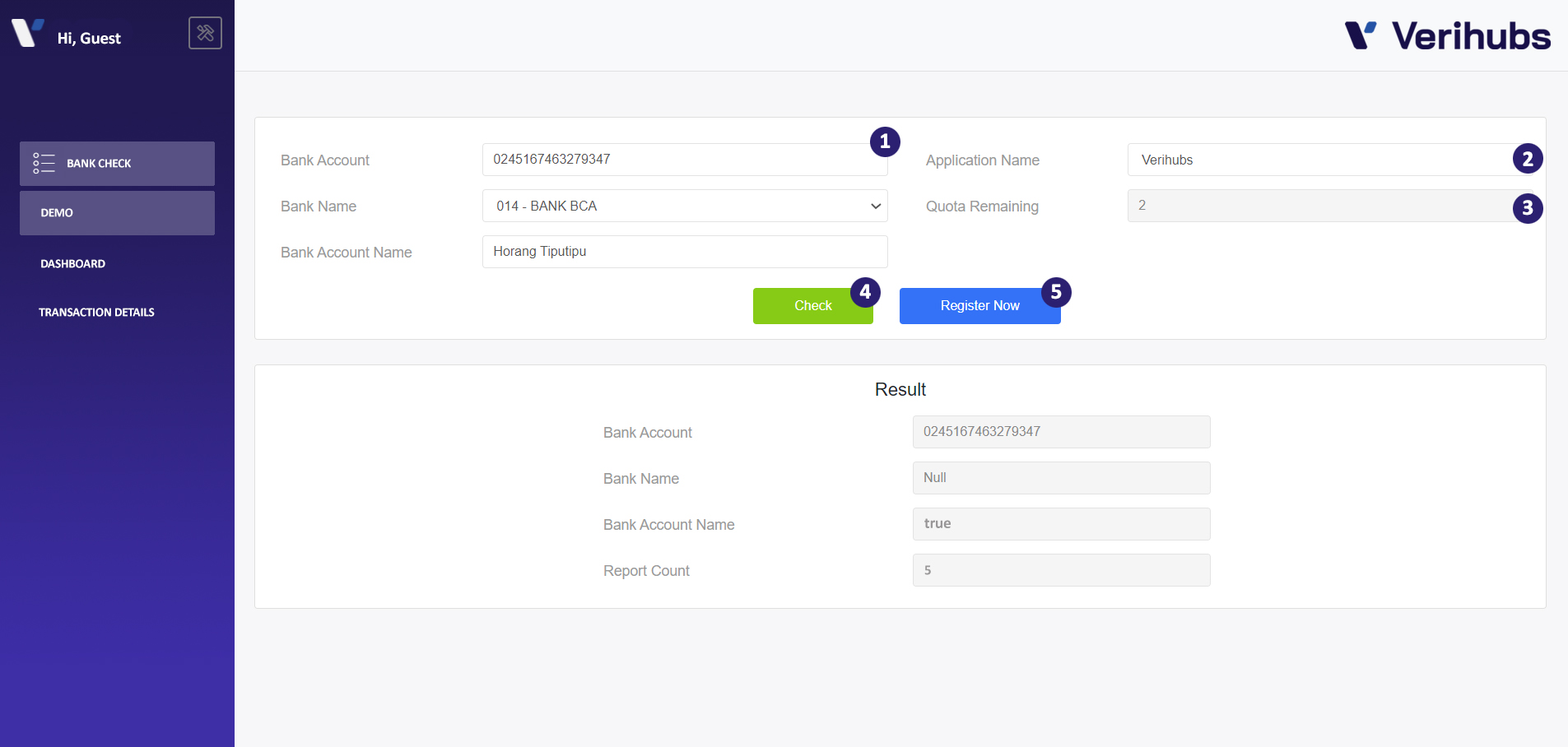Image resolution: width=1568 pixels, height=747 pixels.
Task: Click the Application Name input field
Action: click(1330, 160)
